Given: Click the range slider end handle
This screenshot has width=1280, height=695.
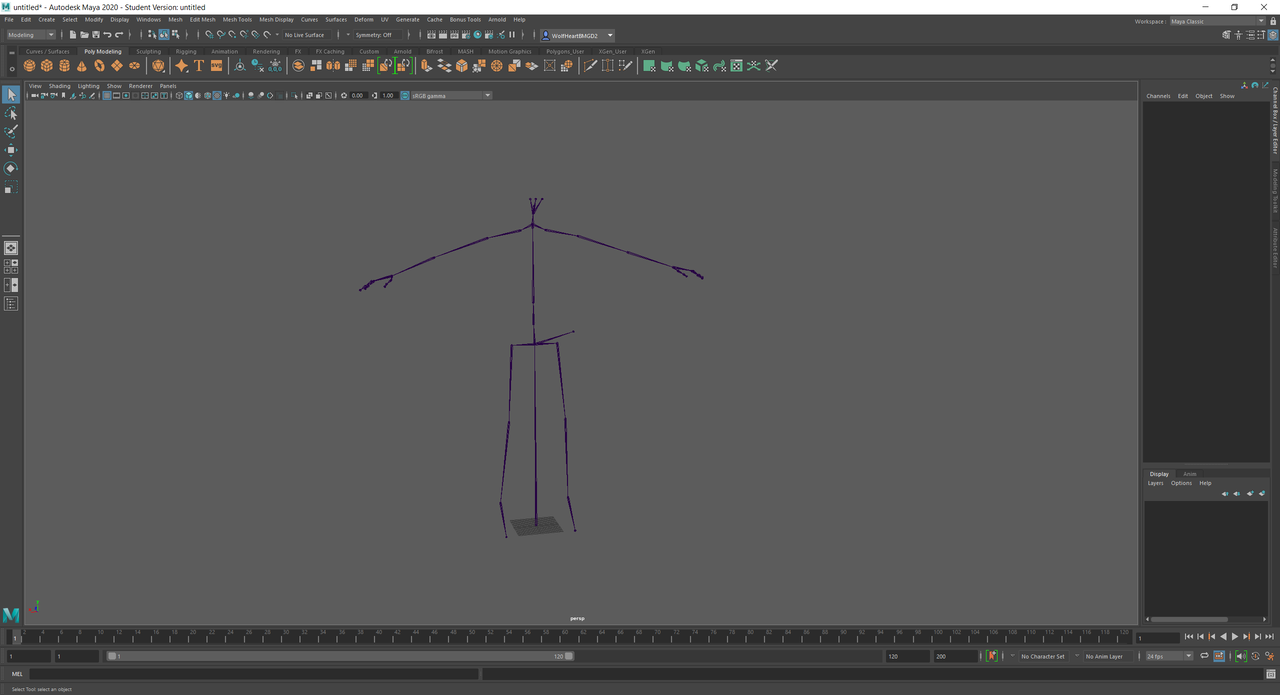Looking at the screenshot, I should 569,656.
